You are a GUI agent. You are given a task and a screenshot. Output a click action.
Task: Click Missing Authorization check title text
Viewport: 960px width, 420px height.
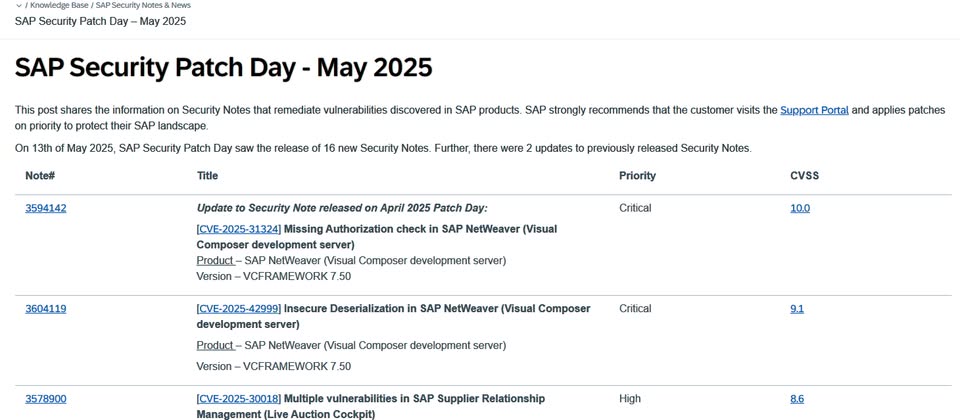(377, 237)
